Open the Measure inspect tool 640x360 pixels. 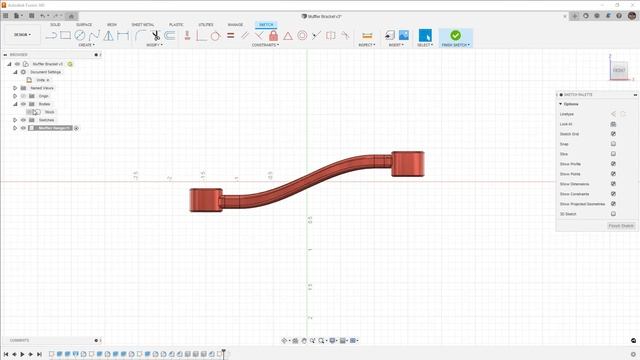coord(367,36)
